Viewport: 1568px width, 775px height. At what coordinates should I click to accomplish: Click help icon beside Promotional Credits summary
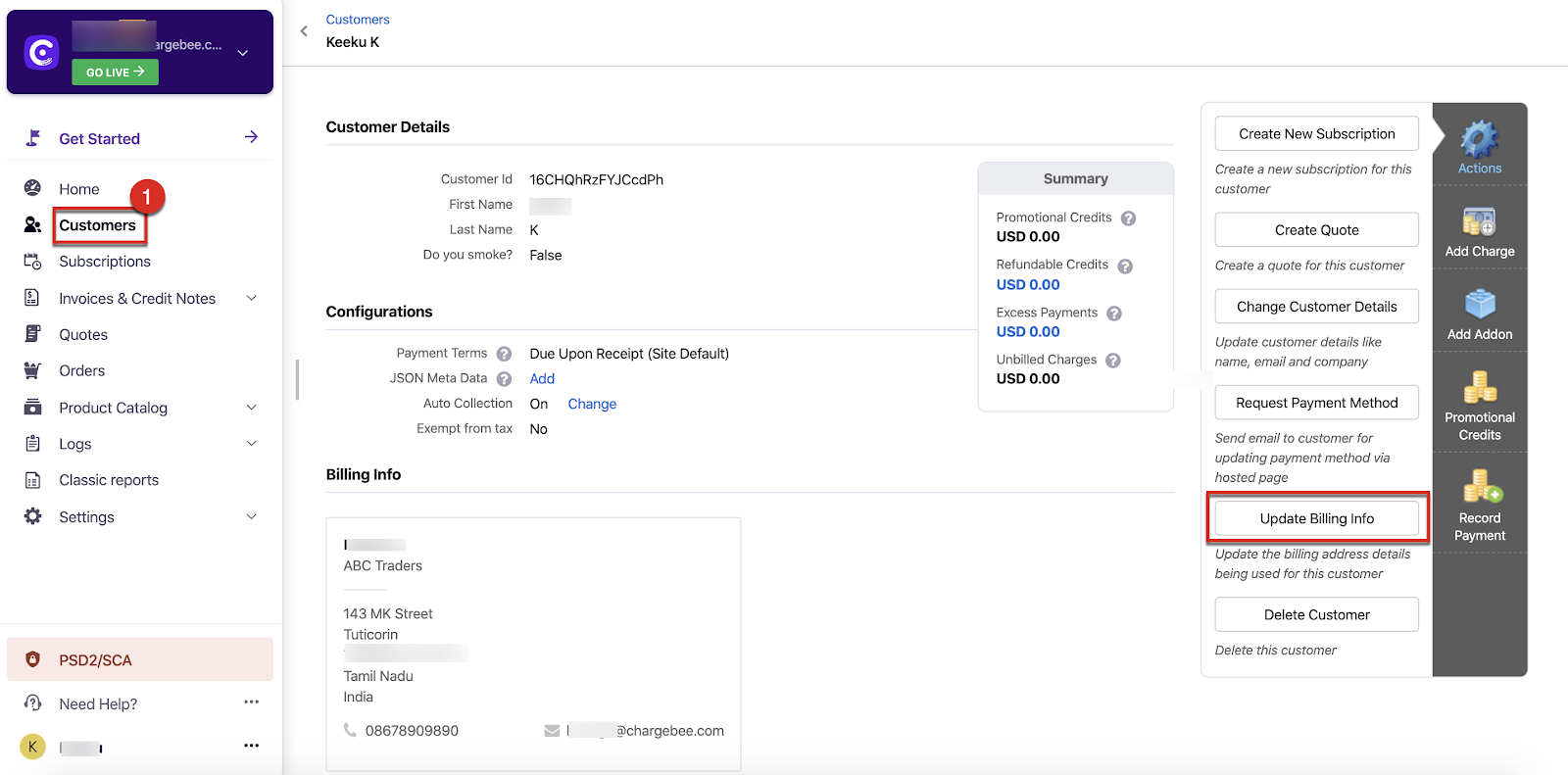pyautogui.click(x=1129, y=218)
